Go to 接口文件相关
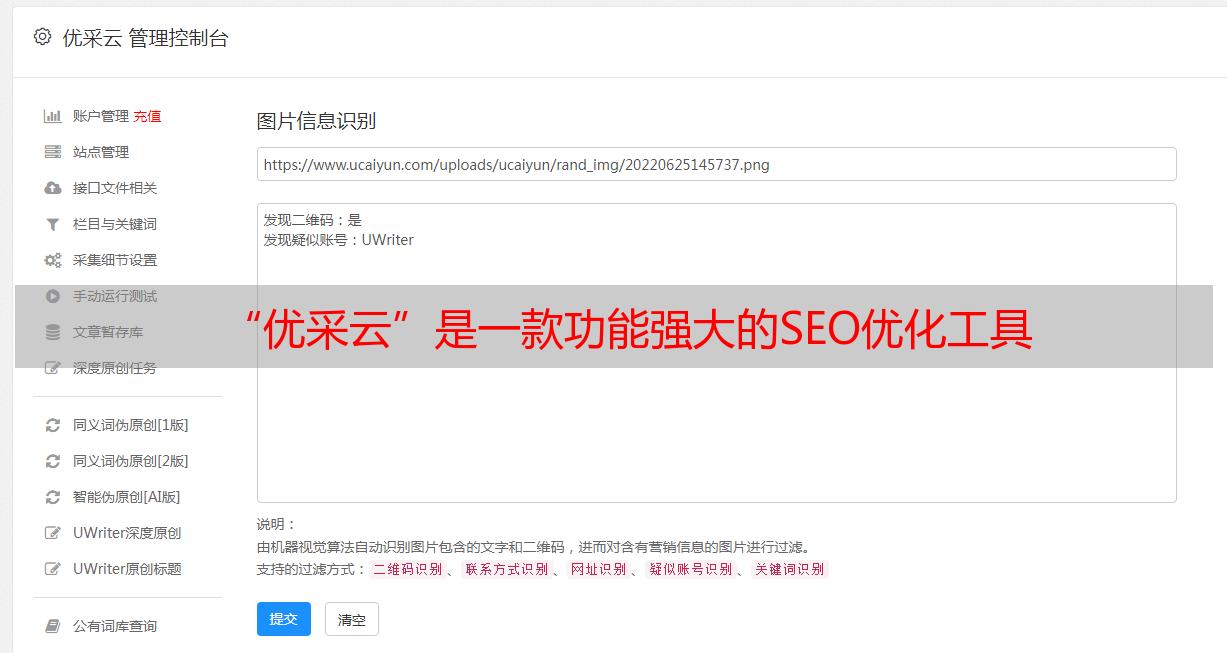This screenshot has height=653, width=1227. (x=115, y=188)
